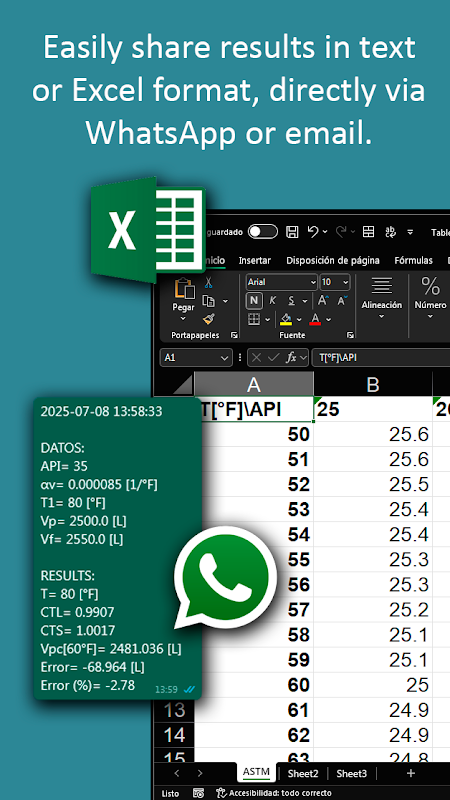Click the previous sheet navigation arrow

177,773
